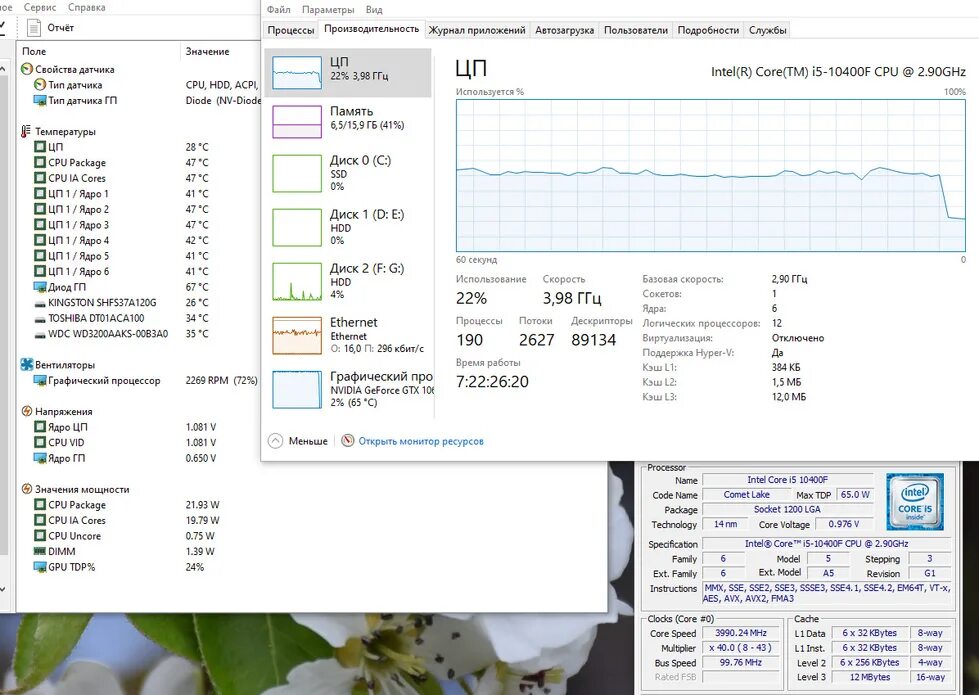Switch to the Службы tab

tap(767, 30)
